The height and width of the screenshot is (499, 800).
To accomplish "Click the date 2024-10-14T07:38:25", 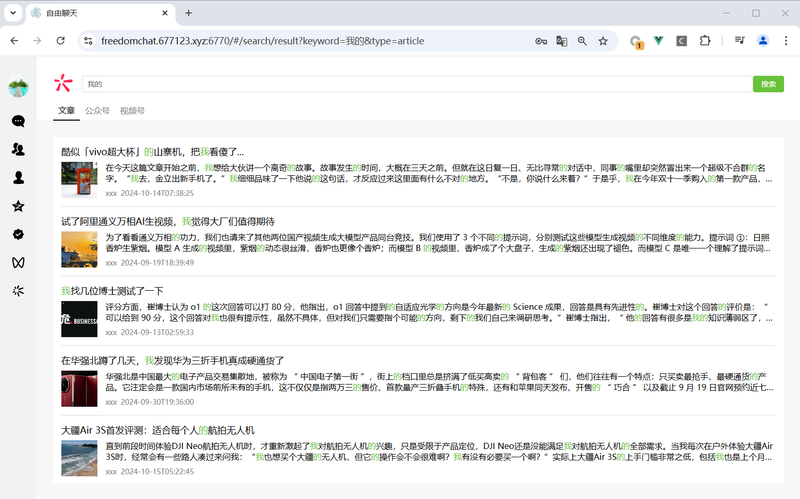I will (x=157, y=193).
